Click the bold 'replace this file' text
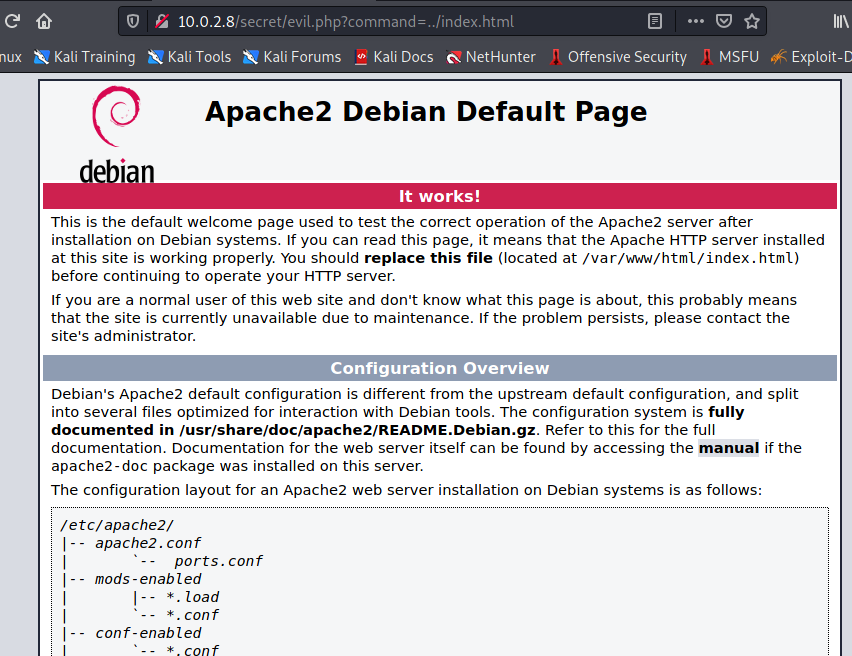Viewport: 852px width, 656px height. [x=428, y=258]
